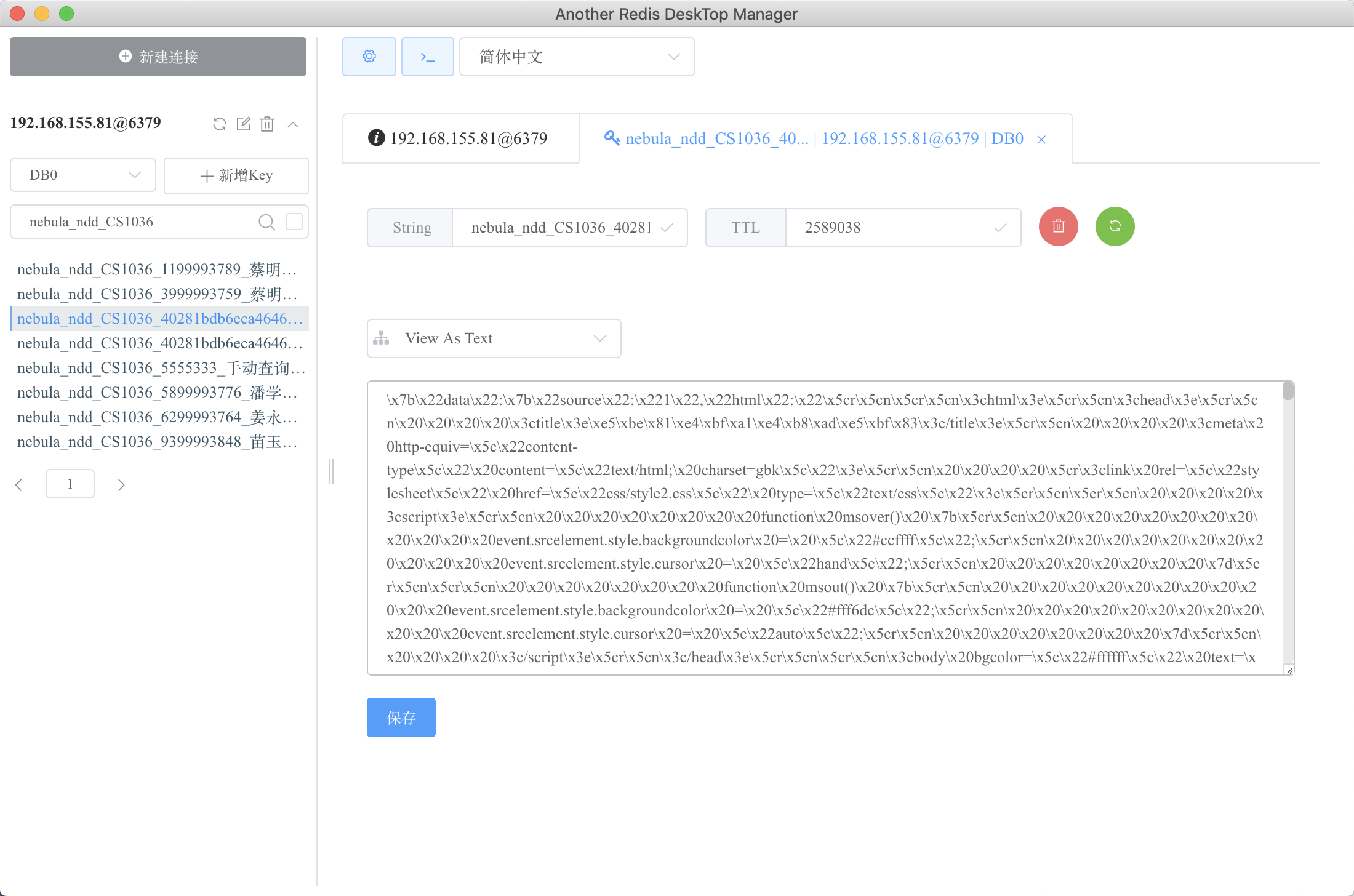
Task: Open the View As Text dropdown
Action: [493, 338]
